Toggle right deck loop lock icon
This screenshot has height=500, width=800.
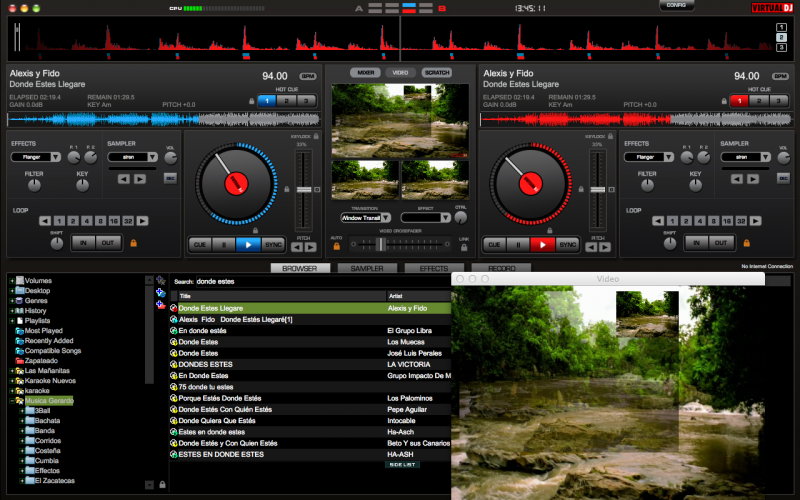[746, 243]
